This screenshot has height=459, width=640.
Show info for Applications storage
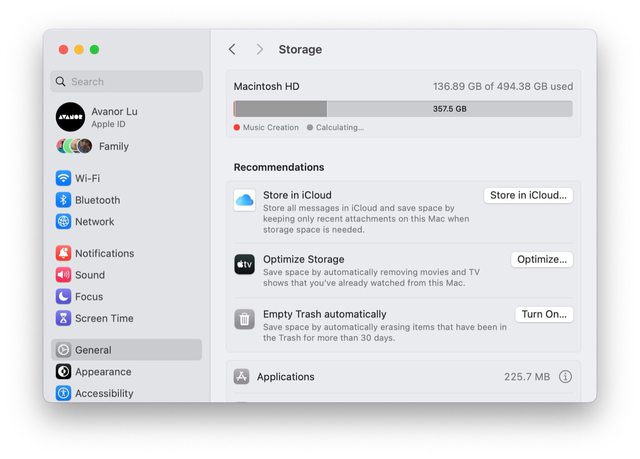click(x=565, y=377)
